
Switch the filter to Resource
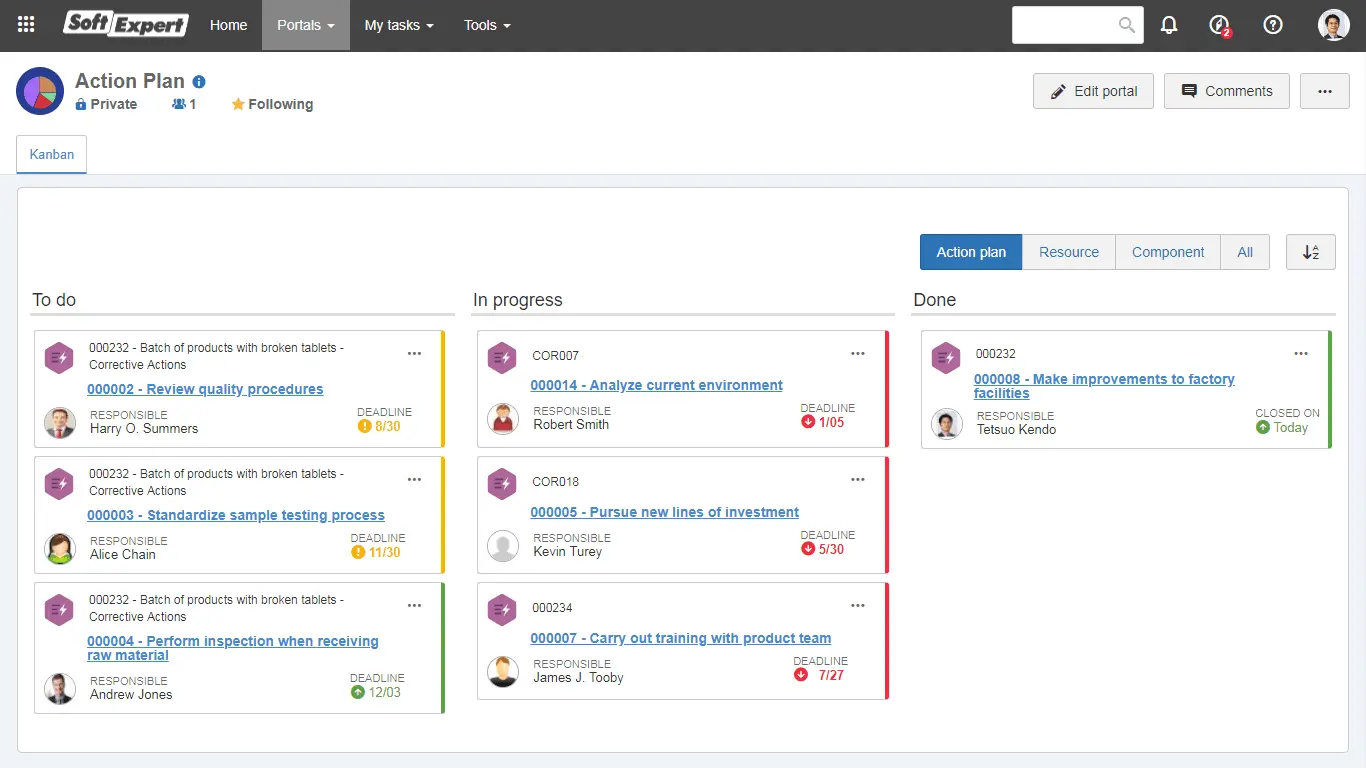click(x=1068, y=252)
